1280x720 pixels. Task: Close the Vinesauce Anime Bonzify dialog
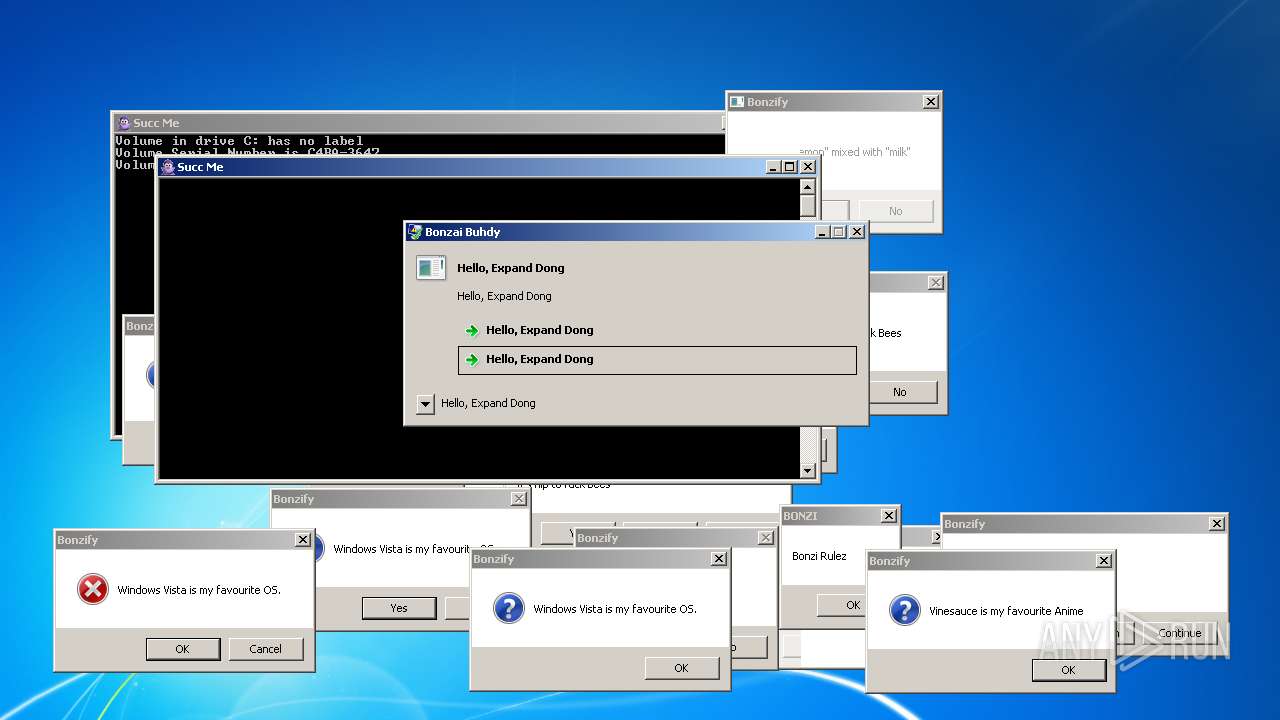click(1104, 561)
